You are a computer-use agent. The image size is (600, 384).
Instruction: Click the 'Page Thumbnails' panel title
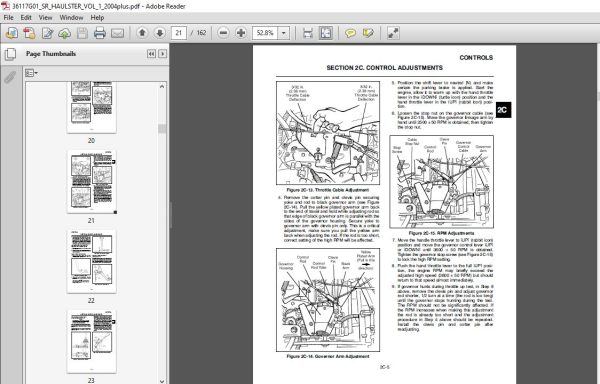(51, 54)
